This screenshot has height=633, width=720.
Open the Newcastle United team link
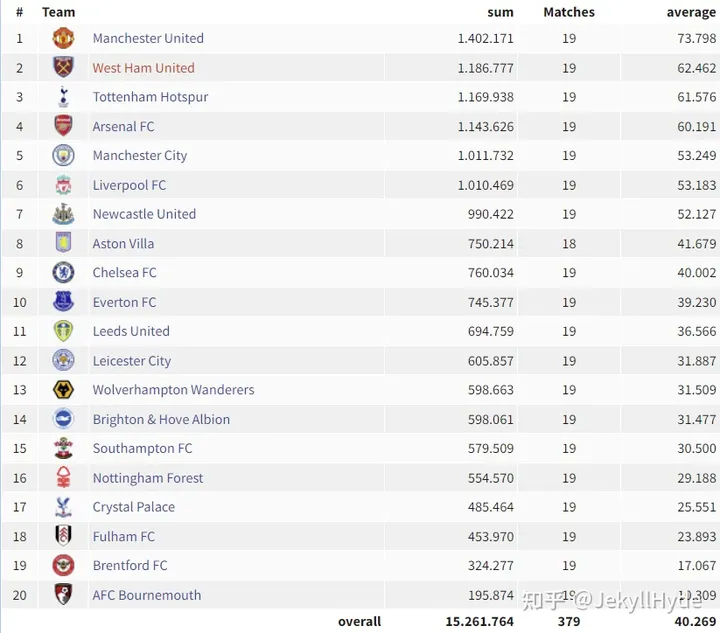(144, 214)
